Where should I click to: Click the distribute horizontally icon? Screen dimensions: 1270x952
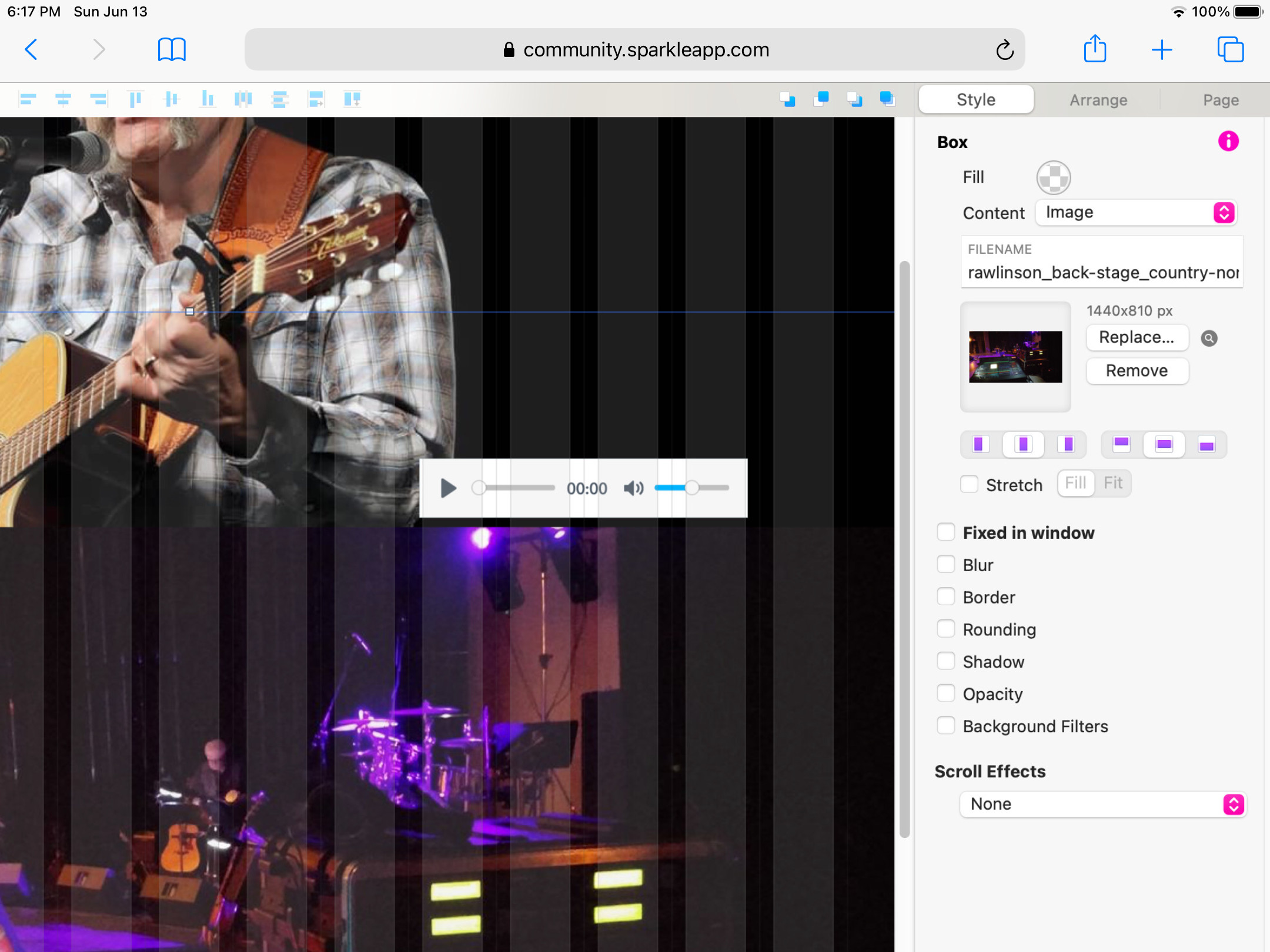[243, 99]
